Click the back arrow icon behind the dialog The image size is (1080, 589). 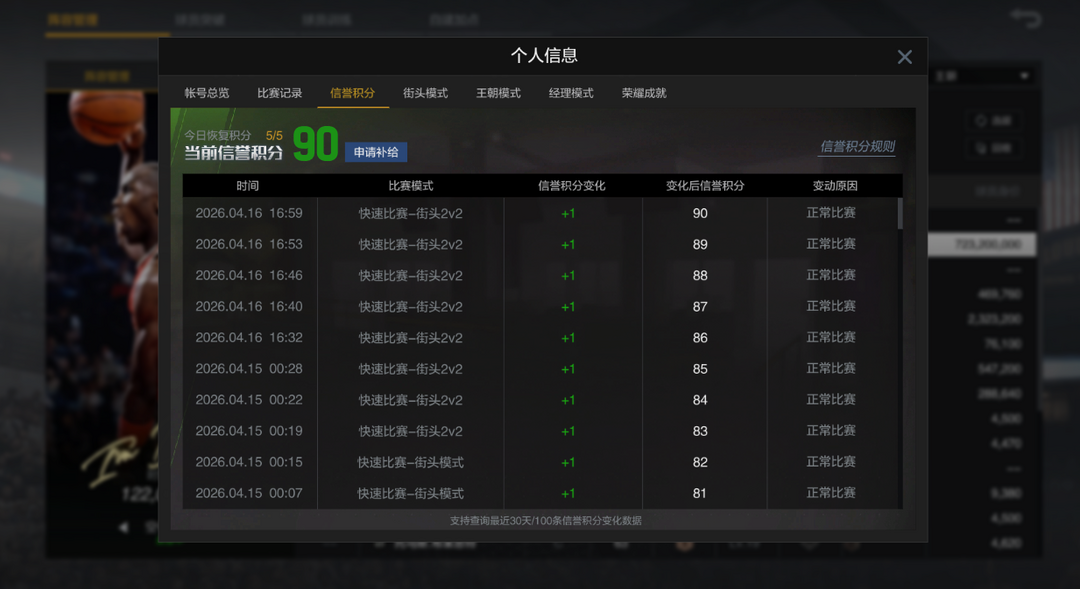click(1026, 18)
